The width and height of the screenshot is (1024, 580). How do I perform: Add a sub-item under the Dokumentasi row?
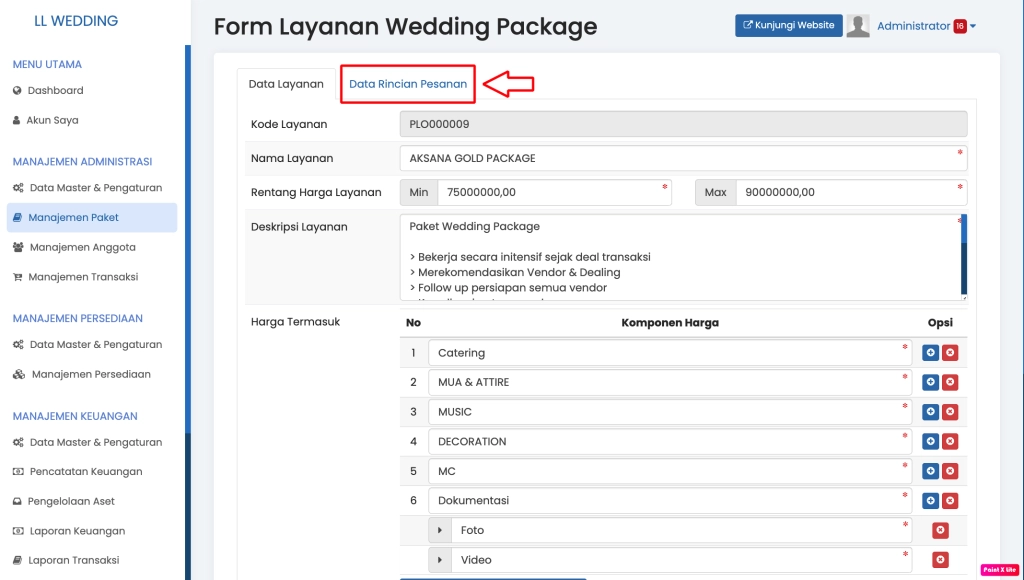click(930, 501)
